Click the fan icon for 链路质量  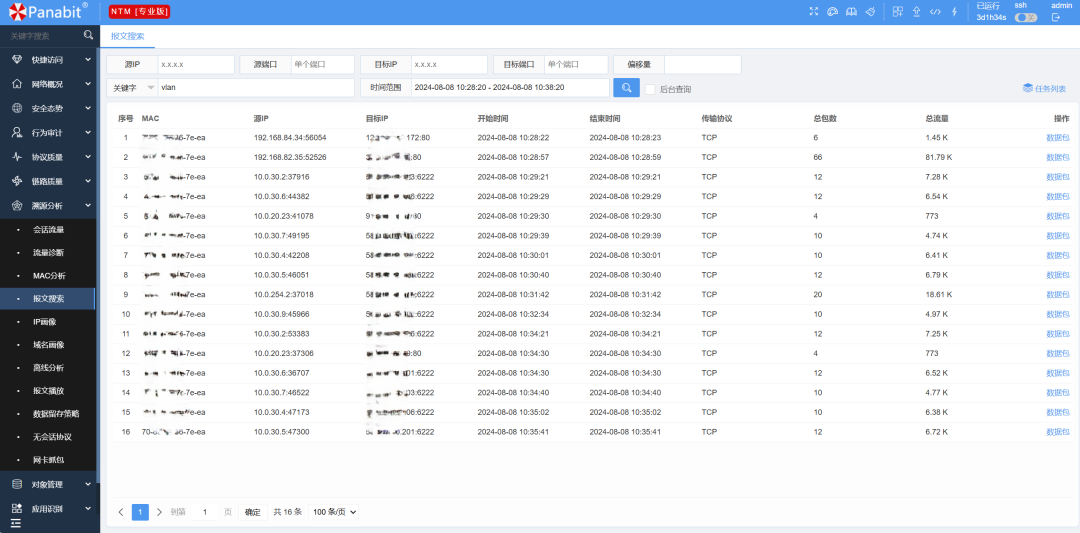17,181
